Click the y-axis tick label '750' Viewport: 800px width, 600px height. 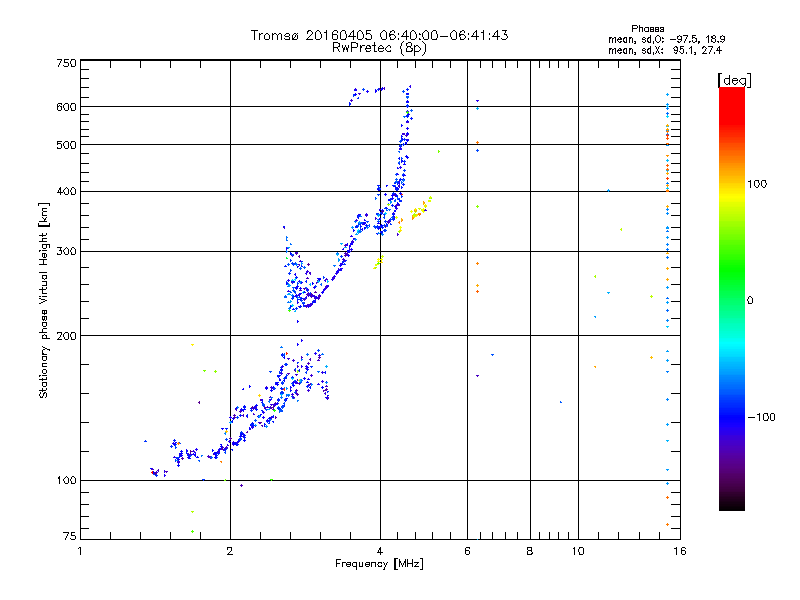66,63
